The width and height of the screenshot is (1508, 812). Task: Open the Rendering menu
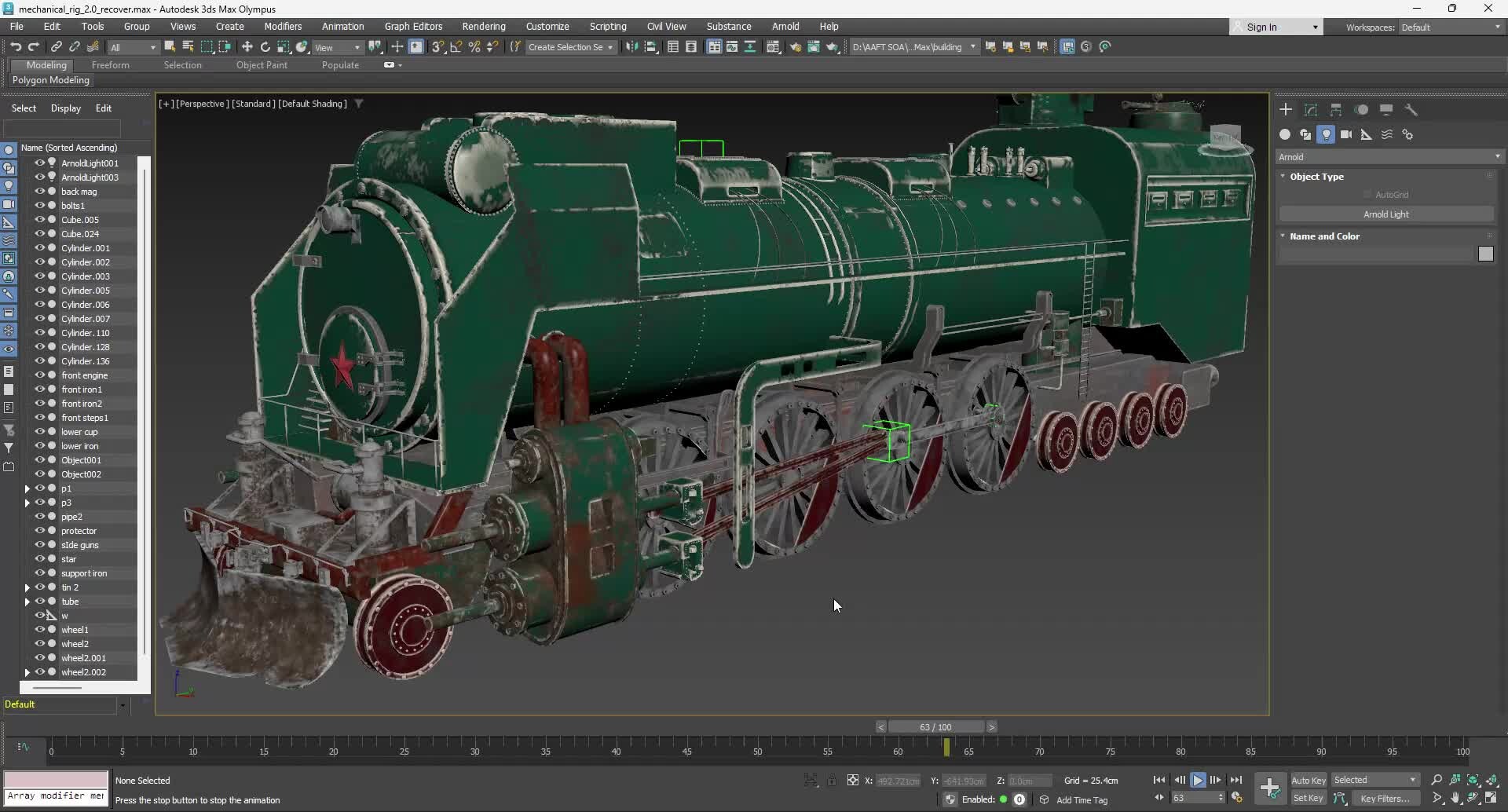(x=483, y=26)
